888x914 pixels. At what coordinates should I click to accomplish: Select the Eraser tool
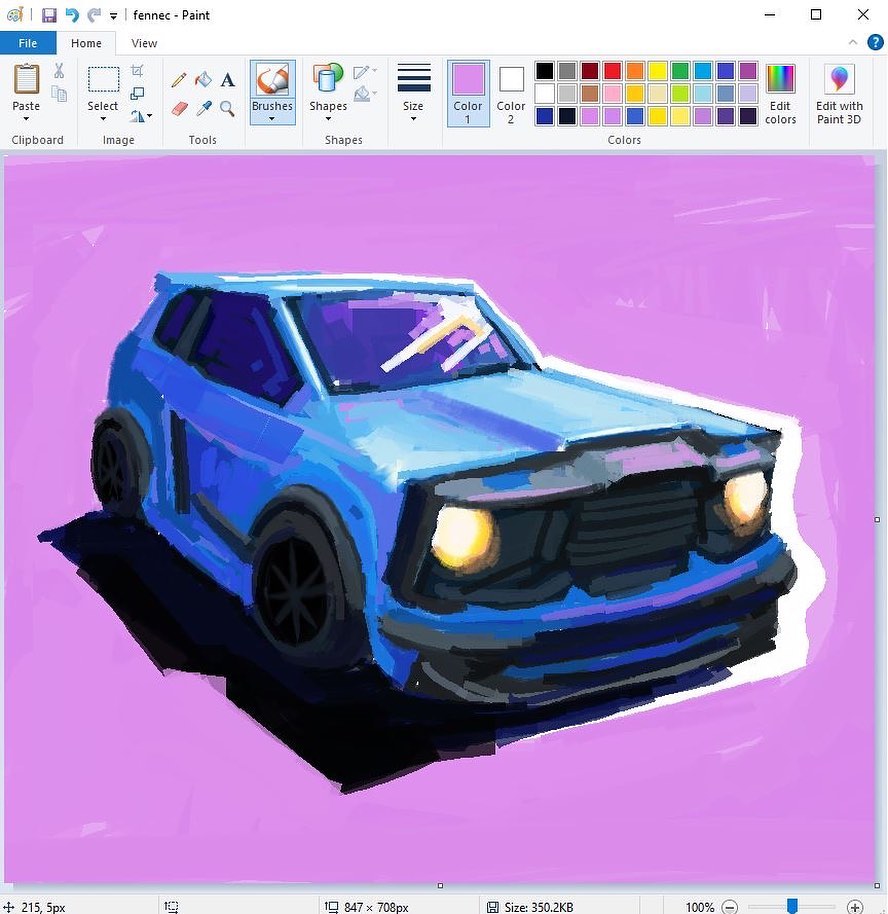tap(179, 109)
